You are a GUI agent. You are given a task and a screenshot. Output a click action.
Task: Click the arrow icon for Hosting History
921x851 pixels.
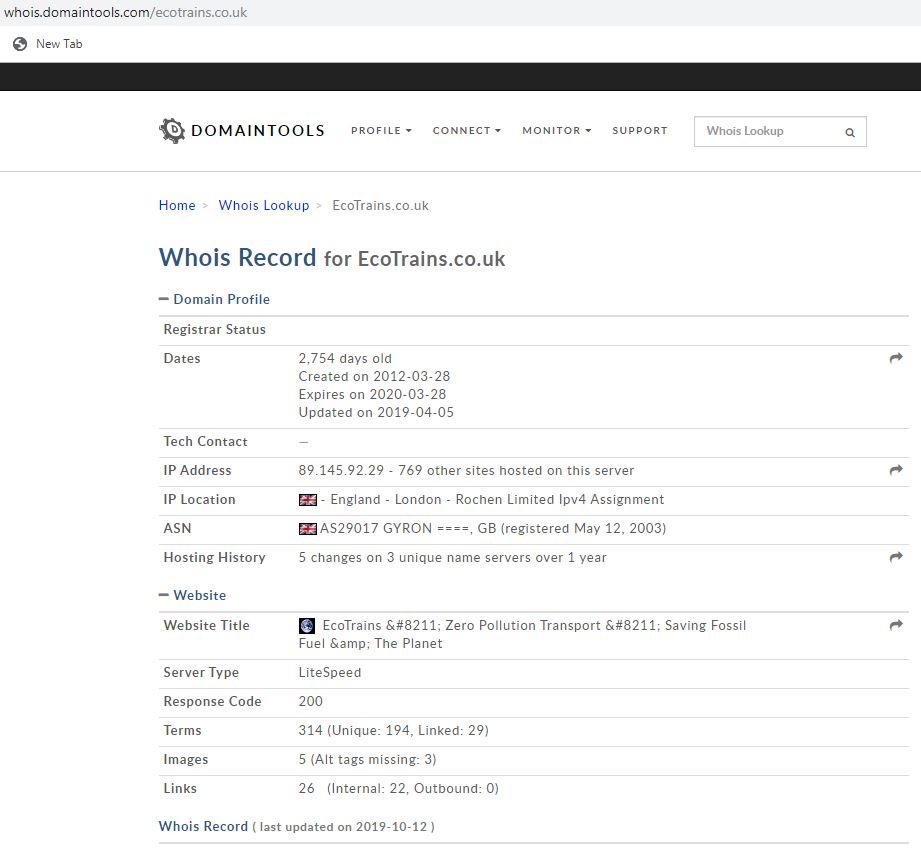[x=896, y=557]
